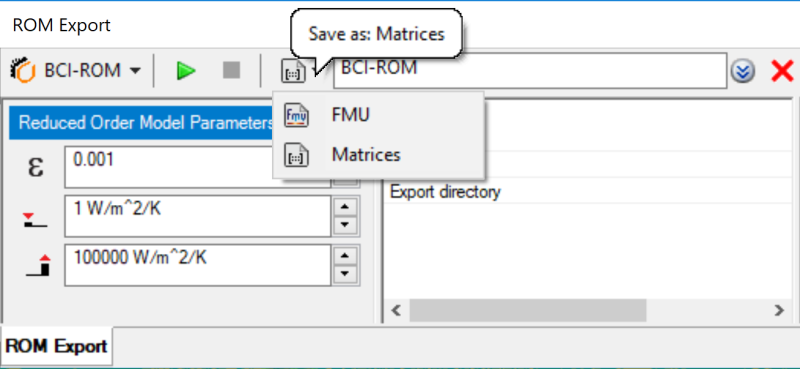This screenshot has width=800, height=369.
Task: Increase maximum HTC with up stepper
Action: tap(346, 256)
